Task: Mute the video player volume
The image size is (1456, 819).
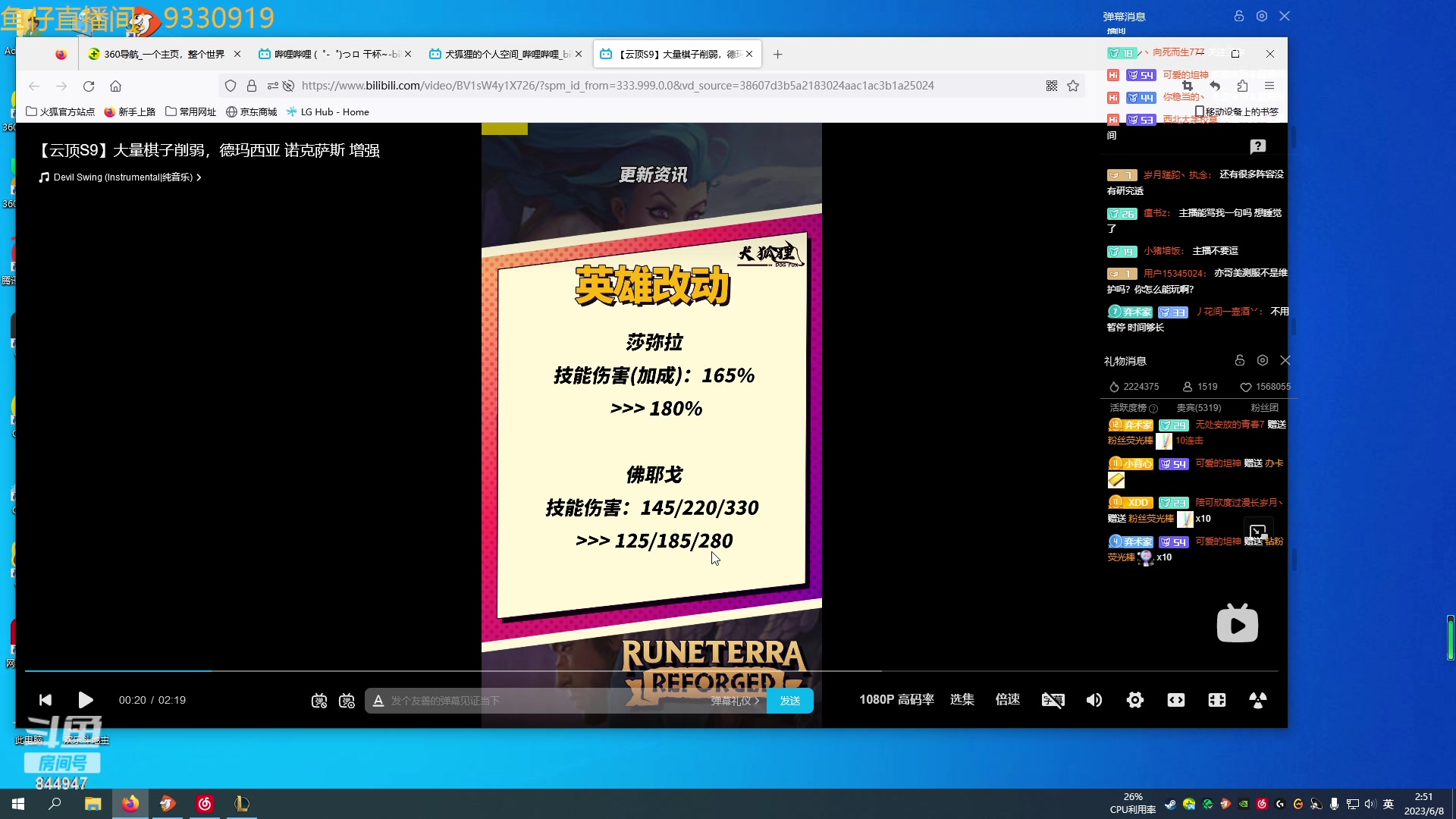Action: (x=1094, y=700)
